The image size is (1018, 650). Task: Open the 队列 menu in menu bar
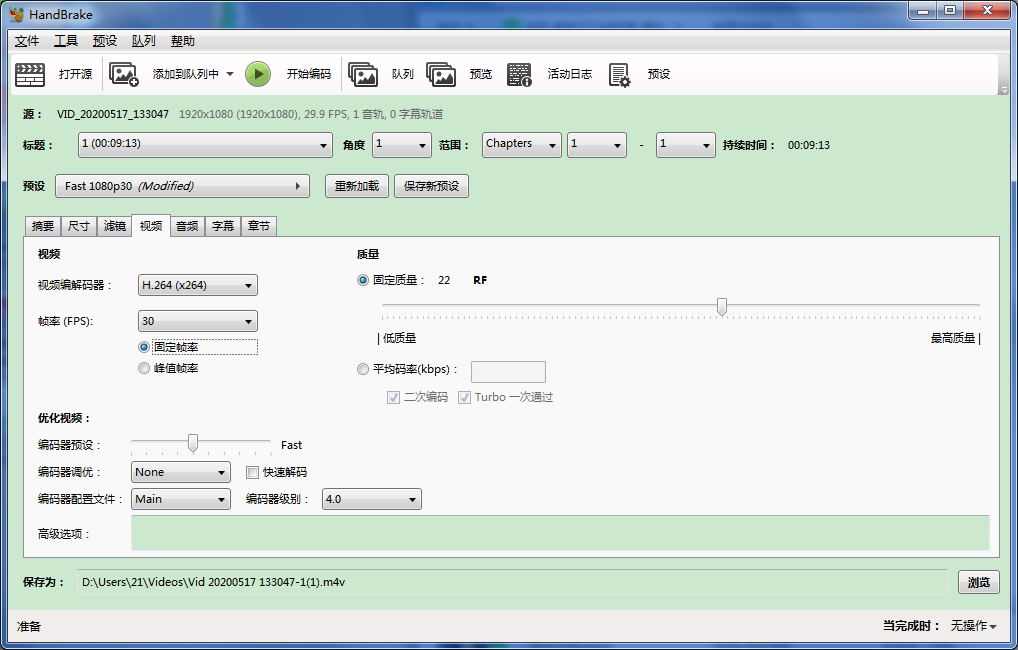pos(143,41)
